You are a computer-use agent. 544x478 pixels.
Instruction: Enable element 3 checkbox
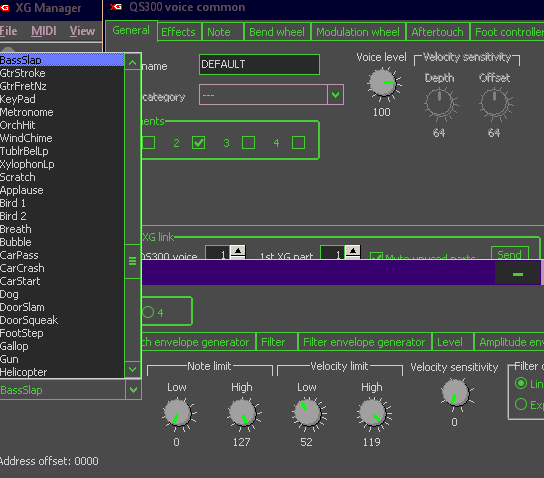click(x=248, y=143)
